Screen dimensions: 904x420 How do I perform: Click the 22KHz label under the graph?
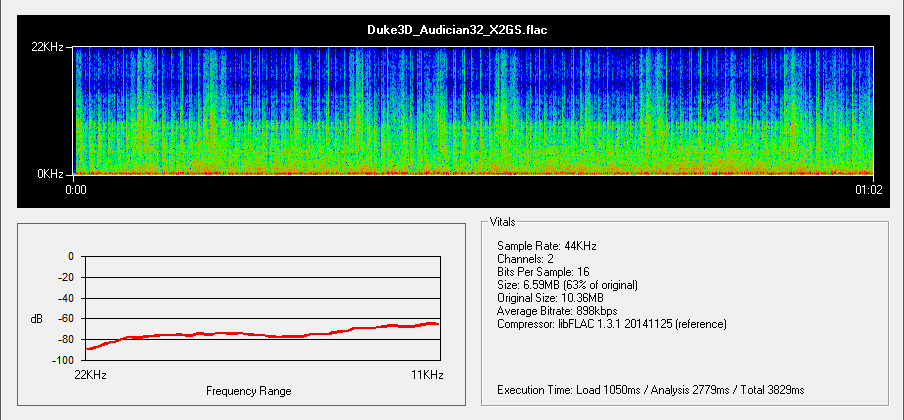[x=91, y=374]
